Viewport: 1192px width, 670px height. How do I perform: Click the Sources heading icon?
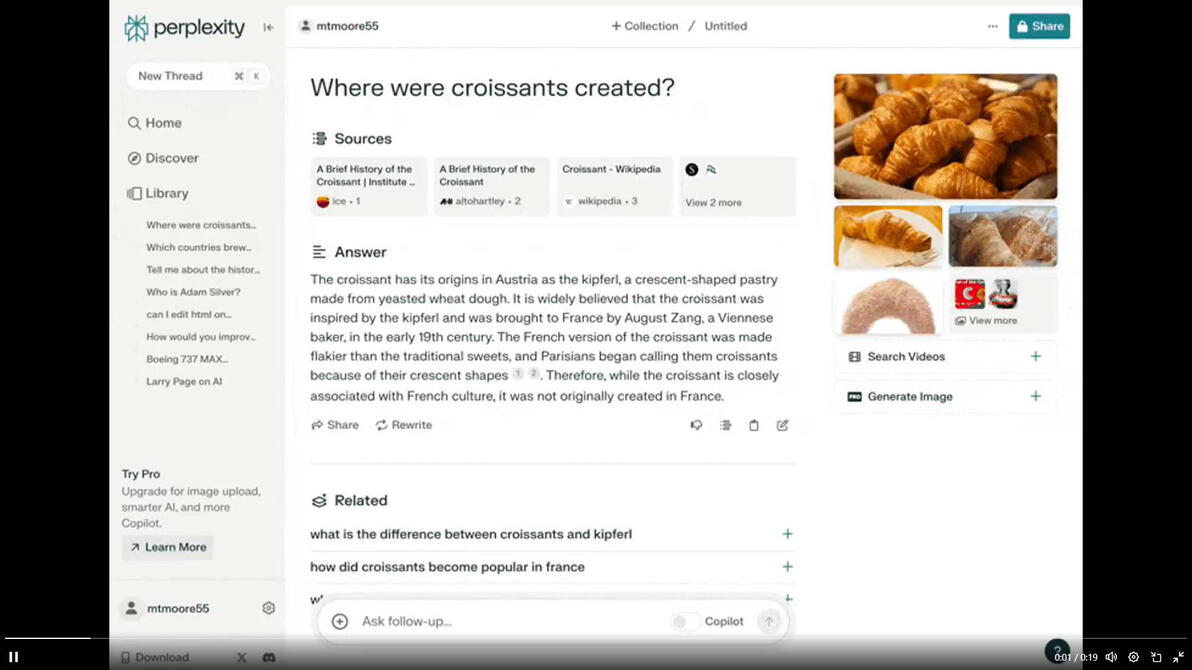[x=319, y=138]
